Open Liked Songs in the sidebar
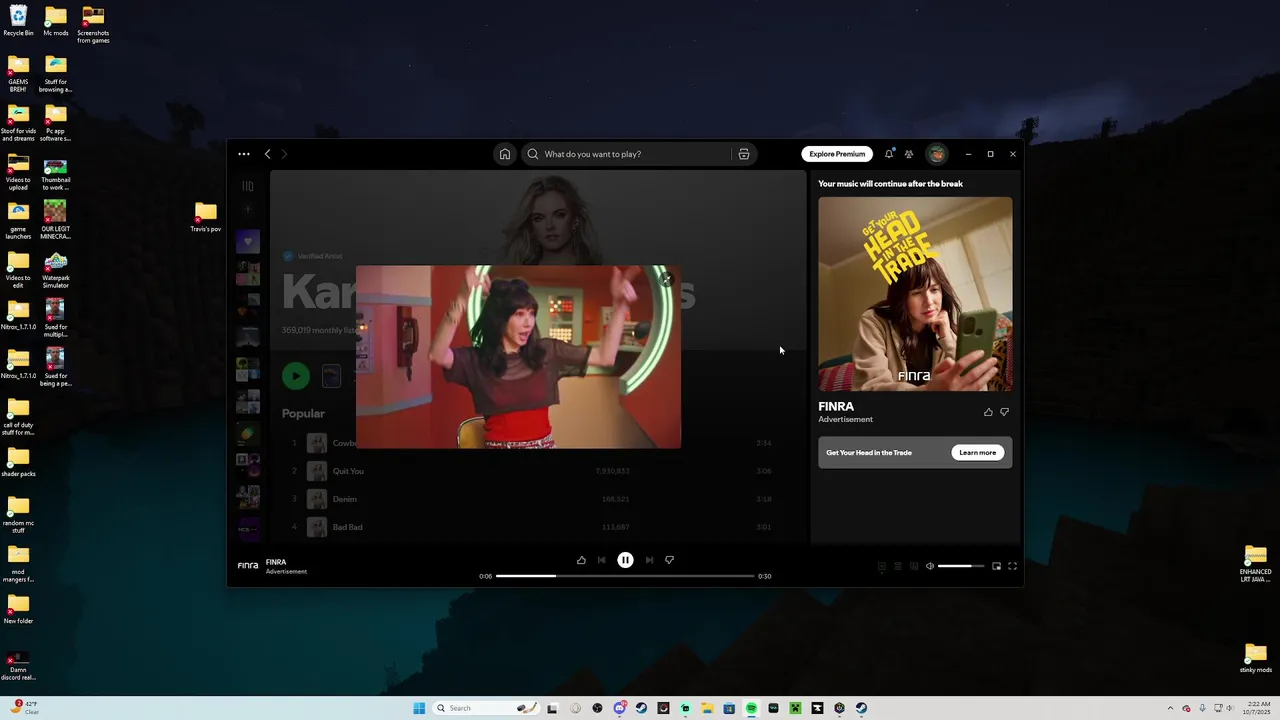The image size is (1280, 720). click(x=248, y=241)
